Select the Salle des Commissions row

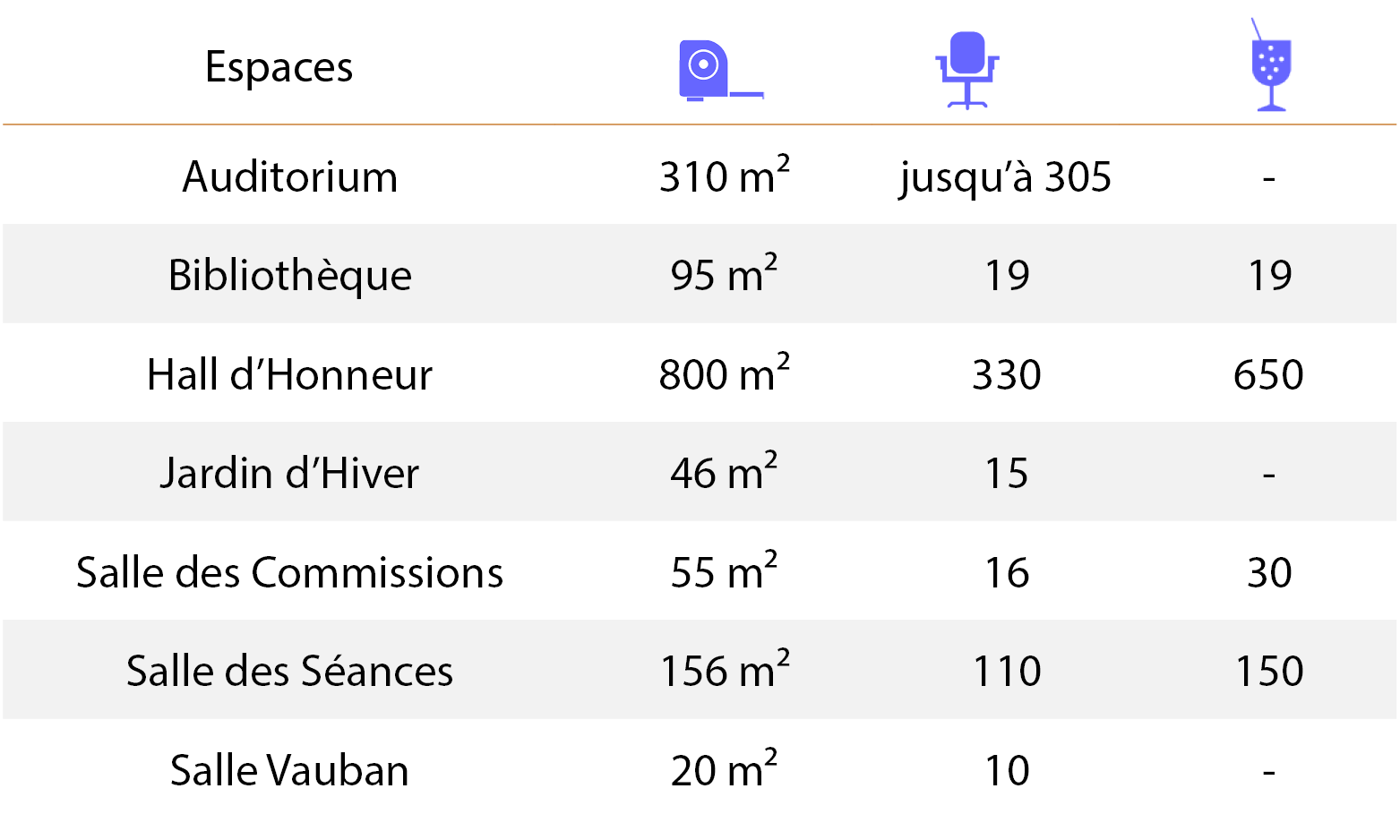point(700,571)
